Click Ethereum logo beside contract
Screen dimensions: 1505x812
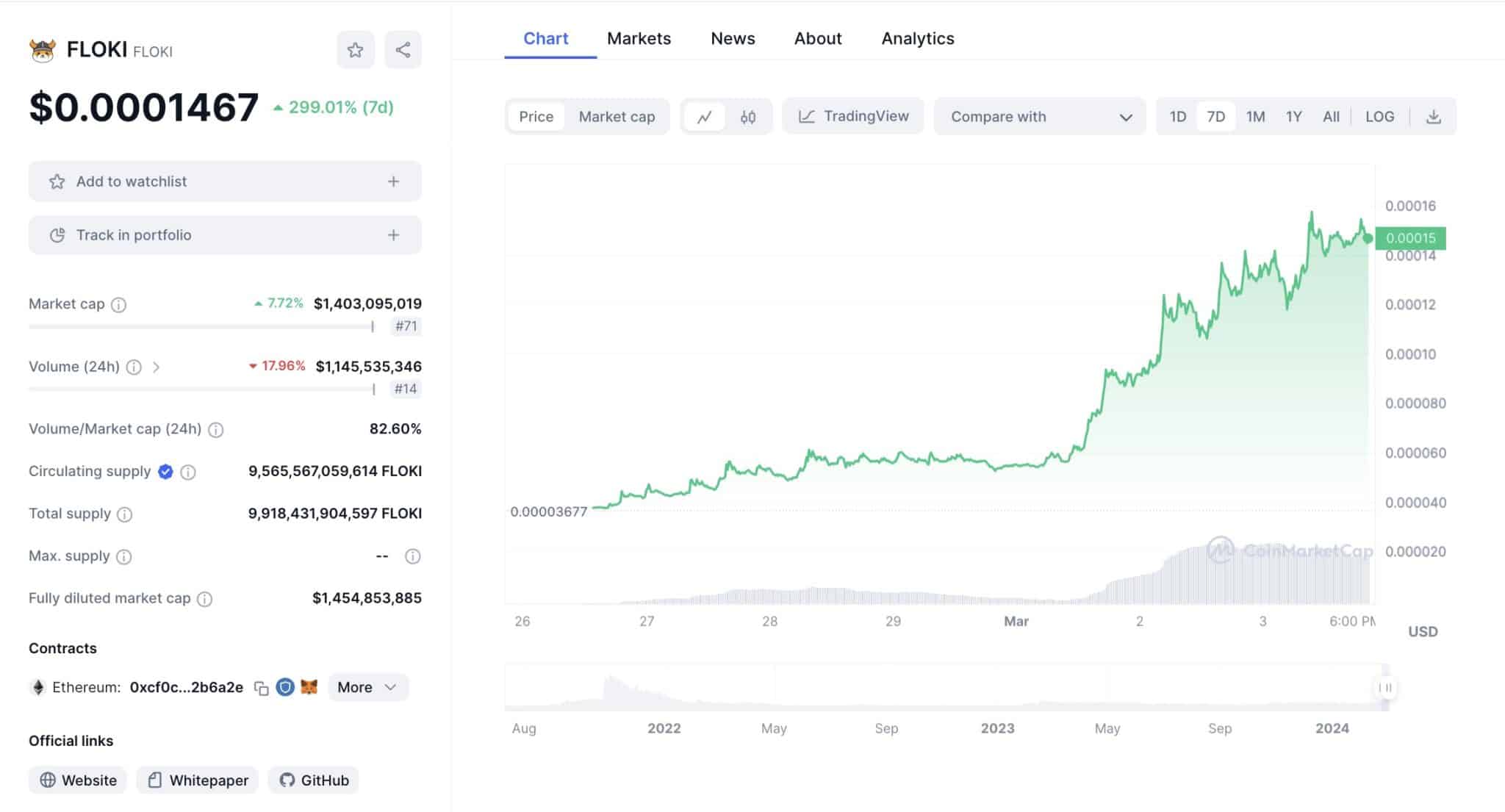coord(37,687)
